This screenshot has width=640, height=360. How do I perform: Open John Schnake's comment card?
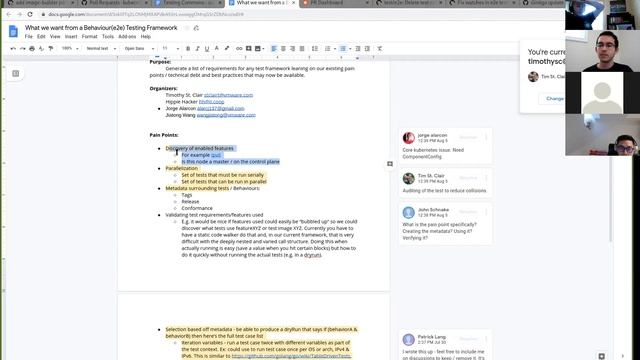pos(445,224)
